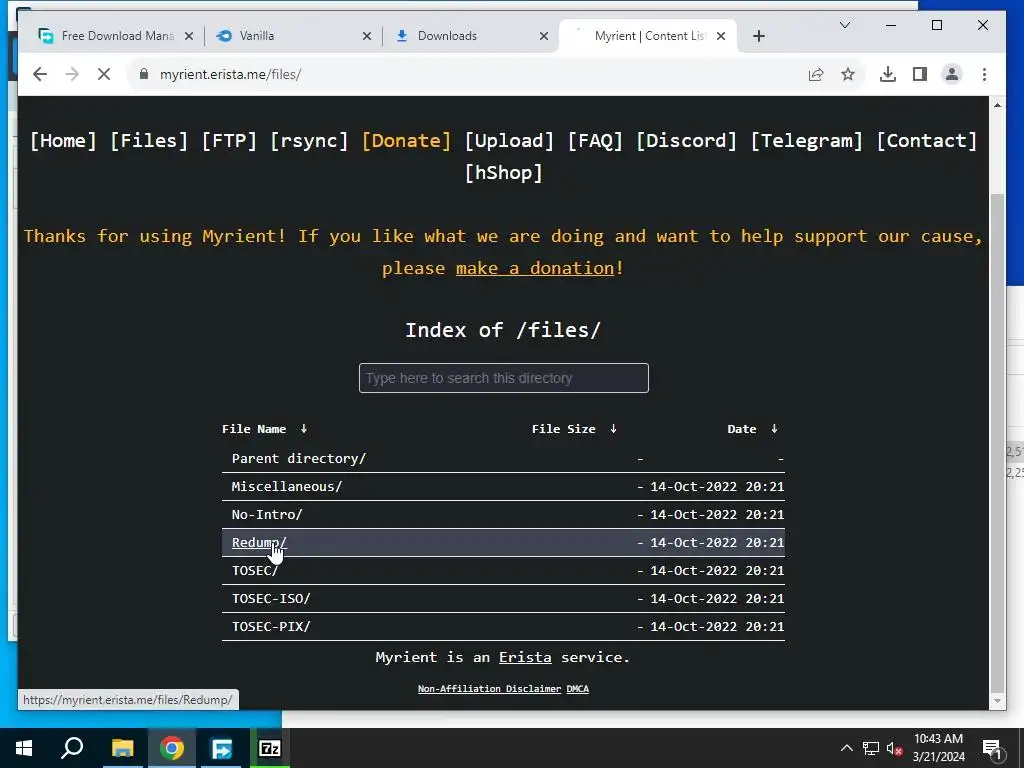Open the [FAQ] navigation link
Viewport: 1024px width, 768px height.
[x=595, y=140]
